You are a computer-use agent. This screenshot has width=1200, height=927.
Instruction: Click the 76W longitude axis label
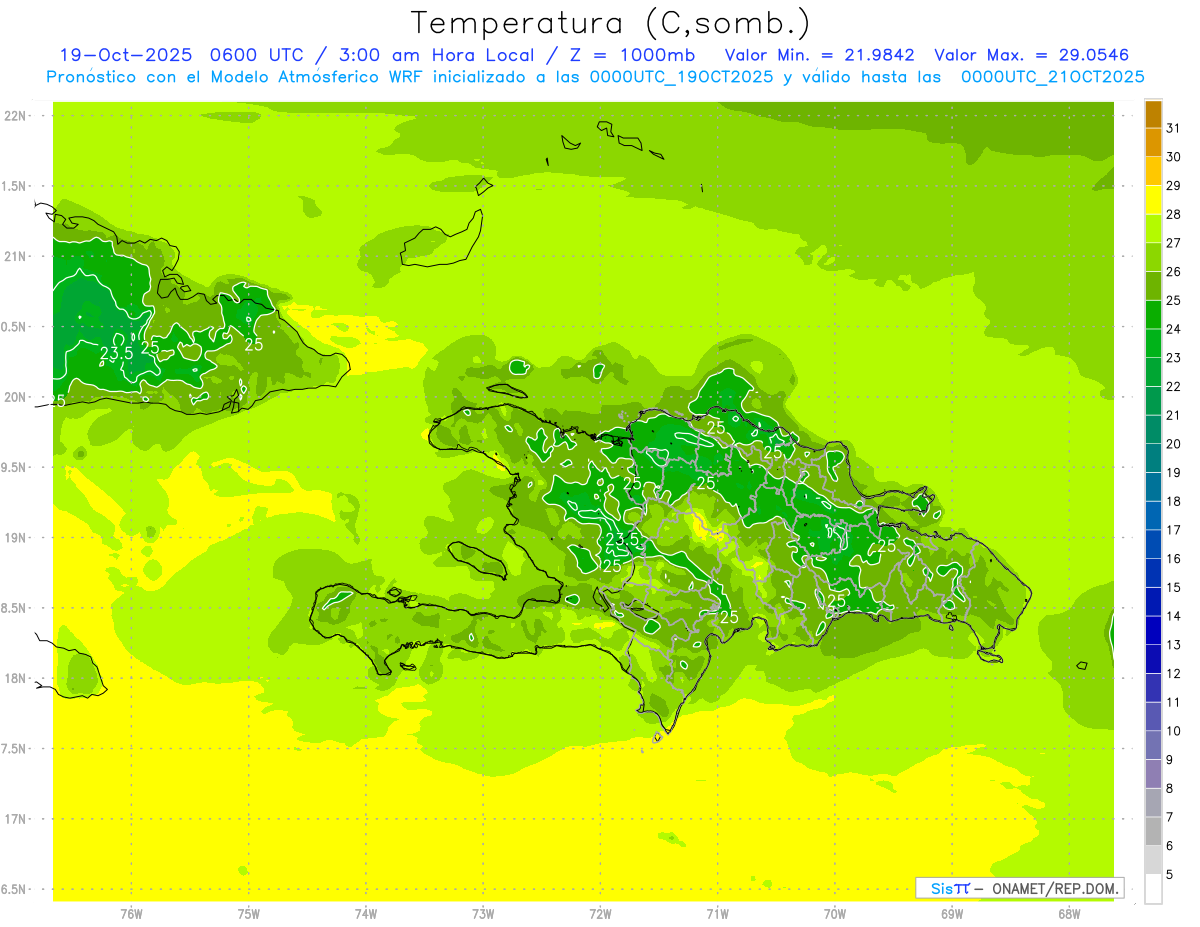click(x=131, y=914)
